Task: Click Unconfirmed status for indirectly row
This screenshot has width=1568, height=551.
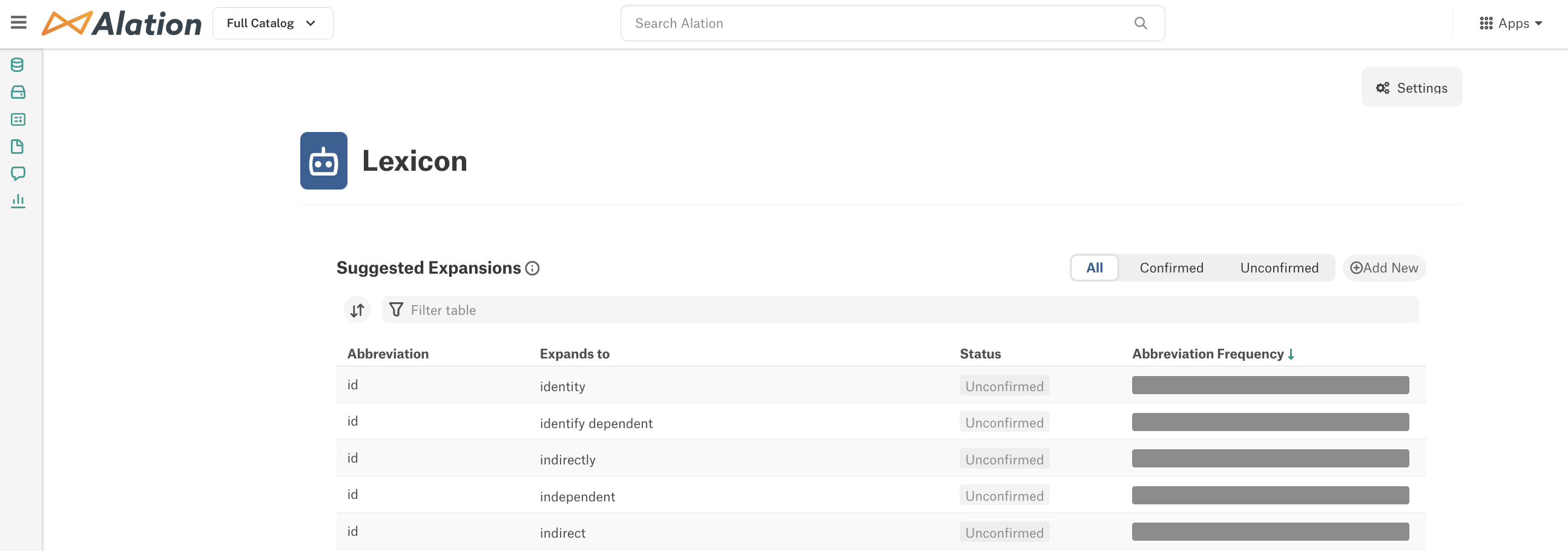Action: click(x=1004, y=459)
